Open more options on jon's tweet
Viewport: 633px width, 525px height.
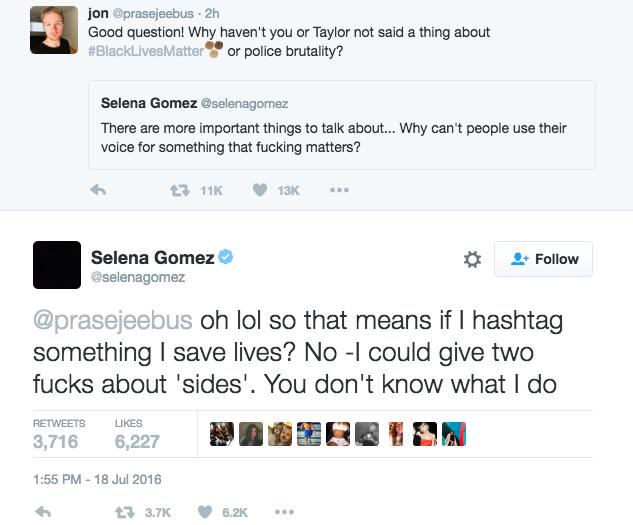[339, 189]
